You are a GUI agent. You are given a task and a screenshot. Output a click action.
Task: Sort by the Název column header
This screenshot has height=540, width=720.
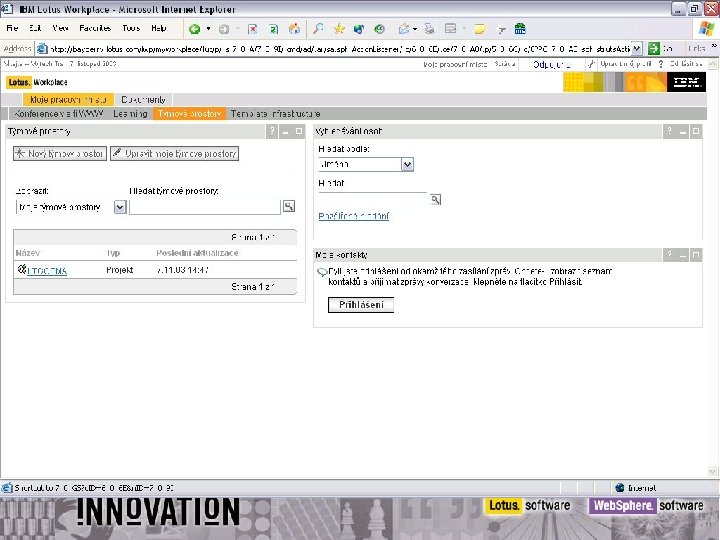(x=28, y=253)
